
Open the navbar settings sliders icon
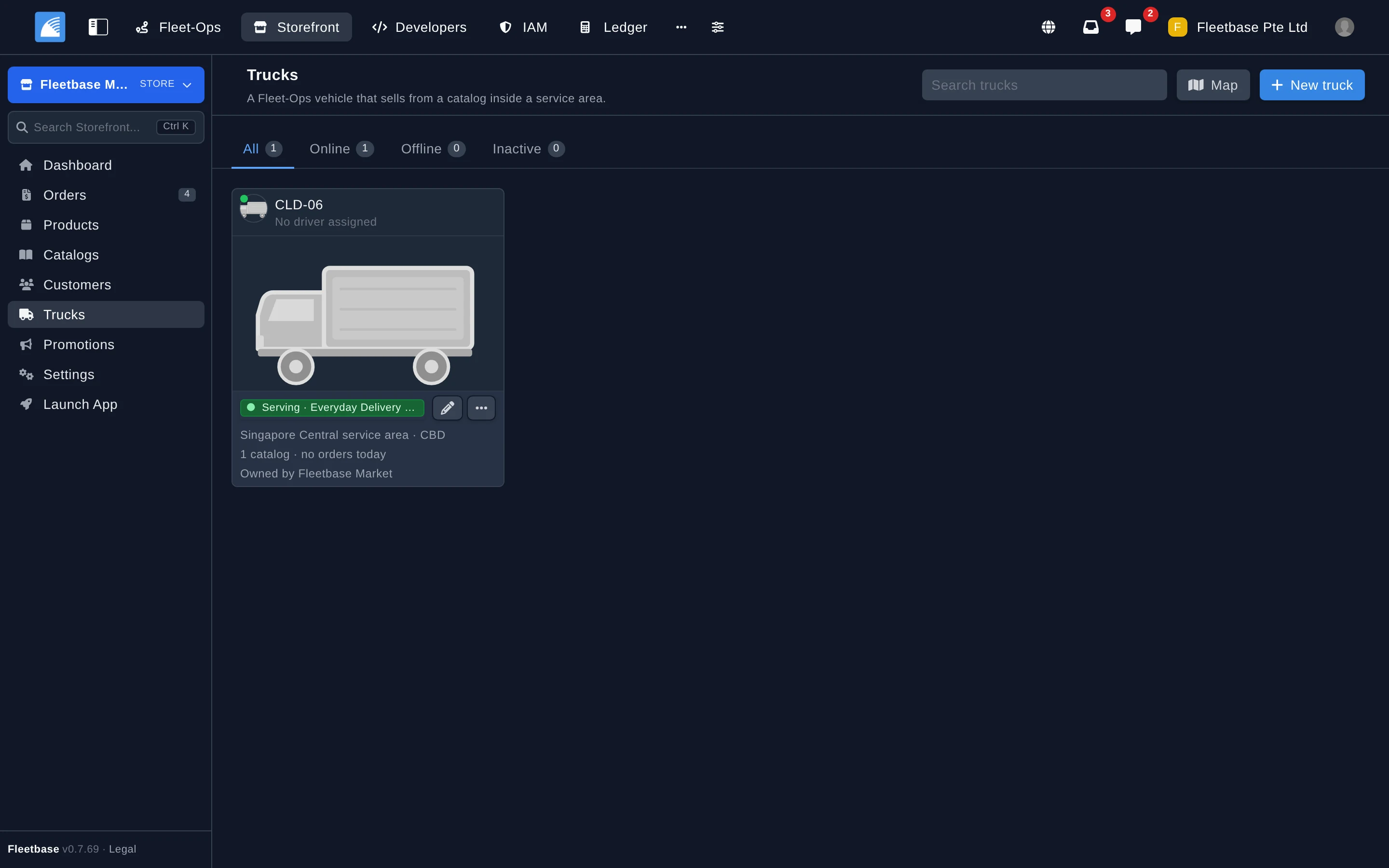(718, 27)
